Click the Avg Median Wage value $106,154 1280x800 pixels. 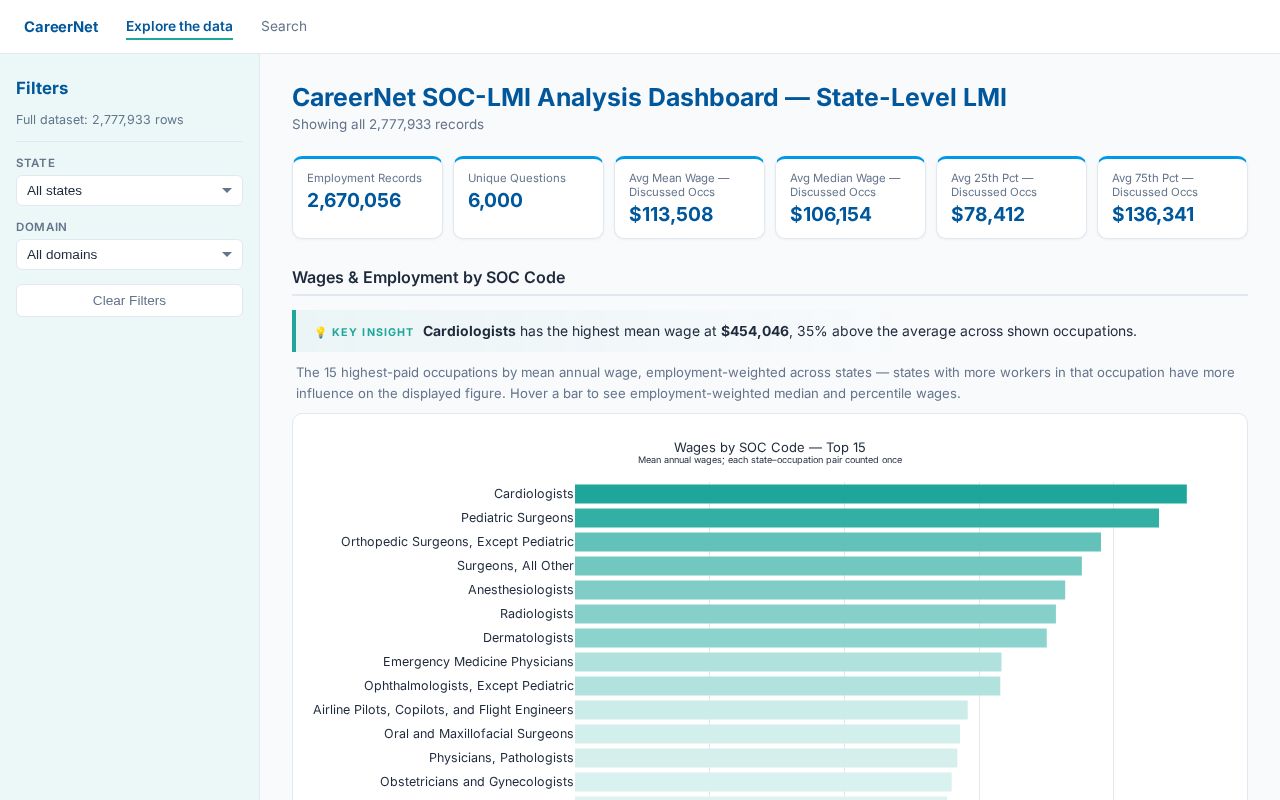pos(831,214)
